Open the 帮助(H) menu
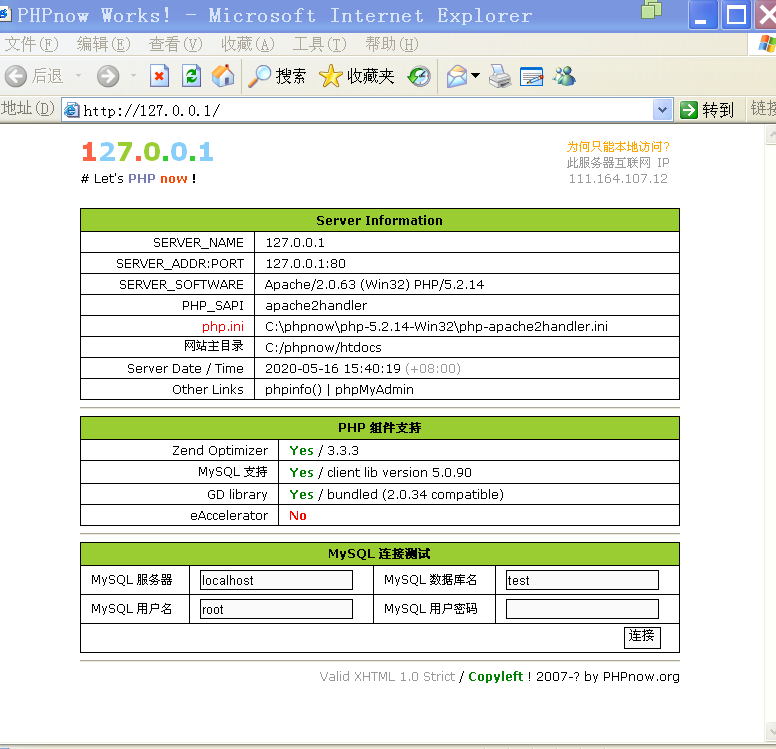 tap(392, 44)
